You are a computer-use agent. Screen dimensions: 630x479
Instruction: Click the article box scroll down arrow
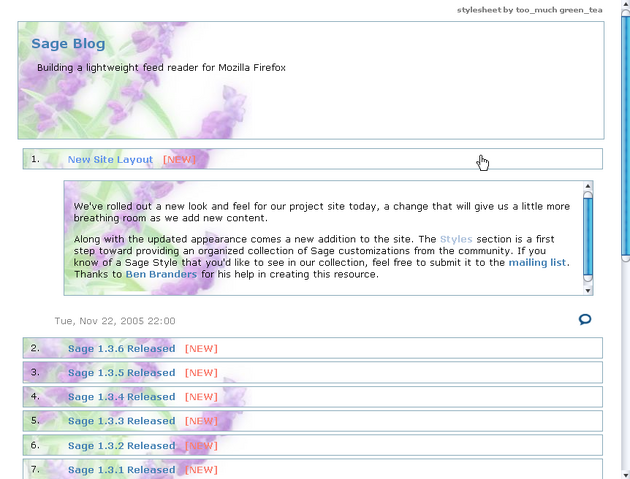click(588, 291)
